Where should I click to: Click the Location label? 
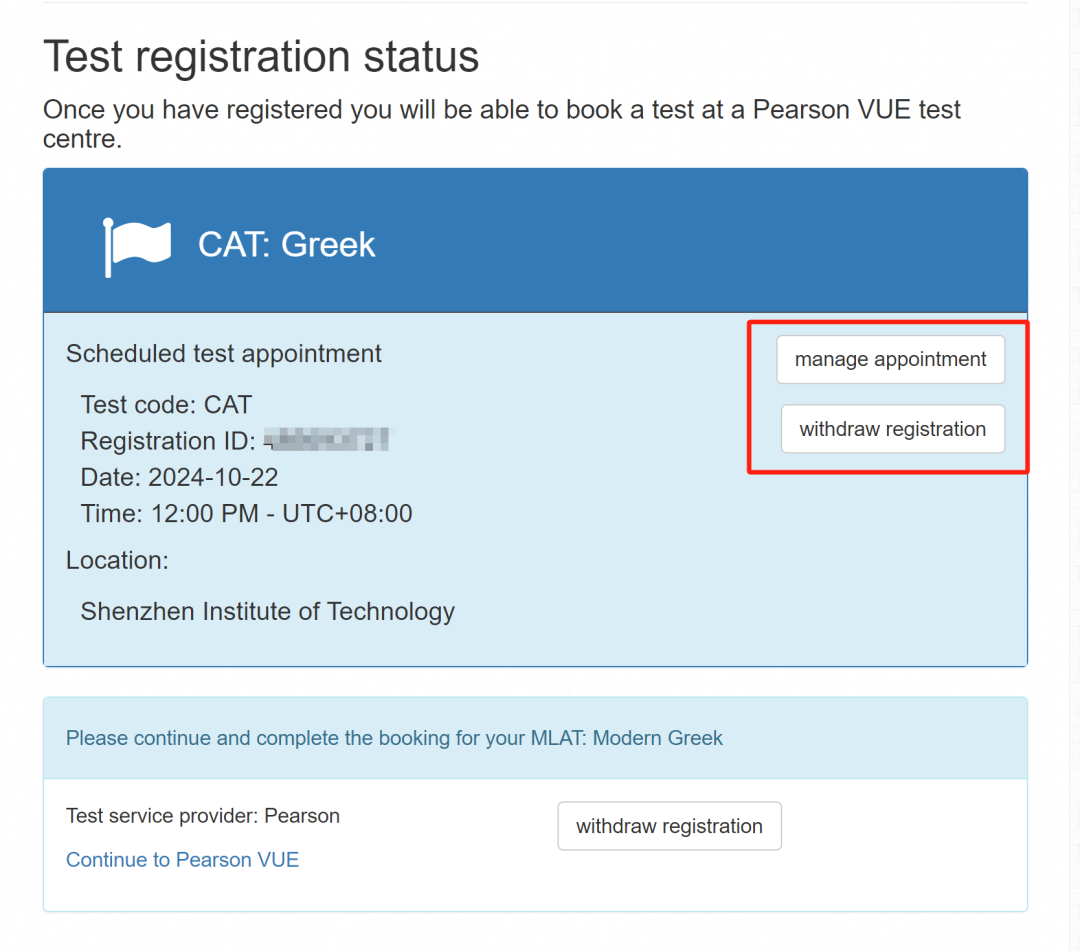point(117,561)
